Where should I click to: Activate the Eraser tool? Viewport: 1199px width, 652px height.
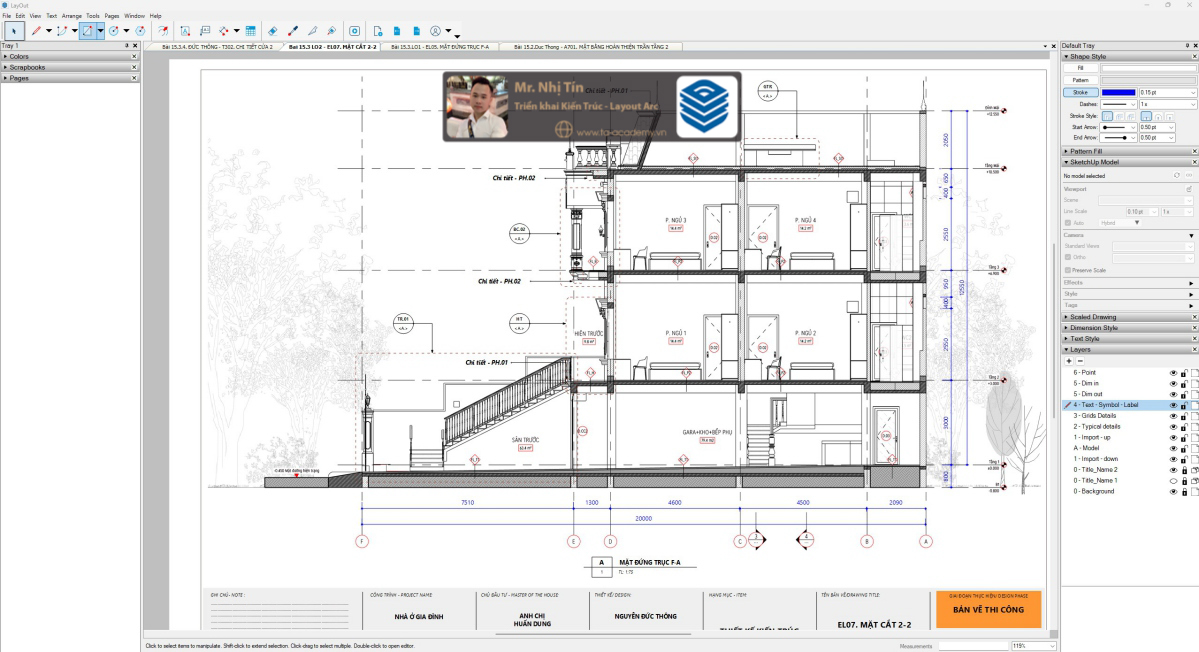pyautogui.click(x=273, y=31)
